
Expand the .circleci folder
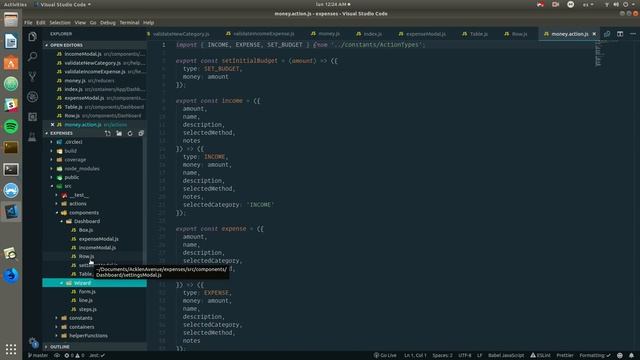(94, 142)
